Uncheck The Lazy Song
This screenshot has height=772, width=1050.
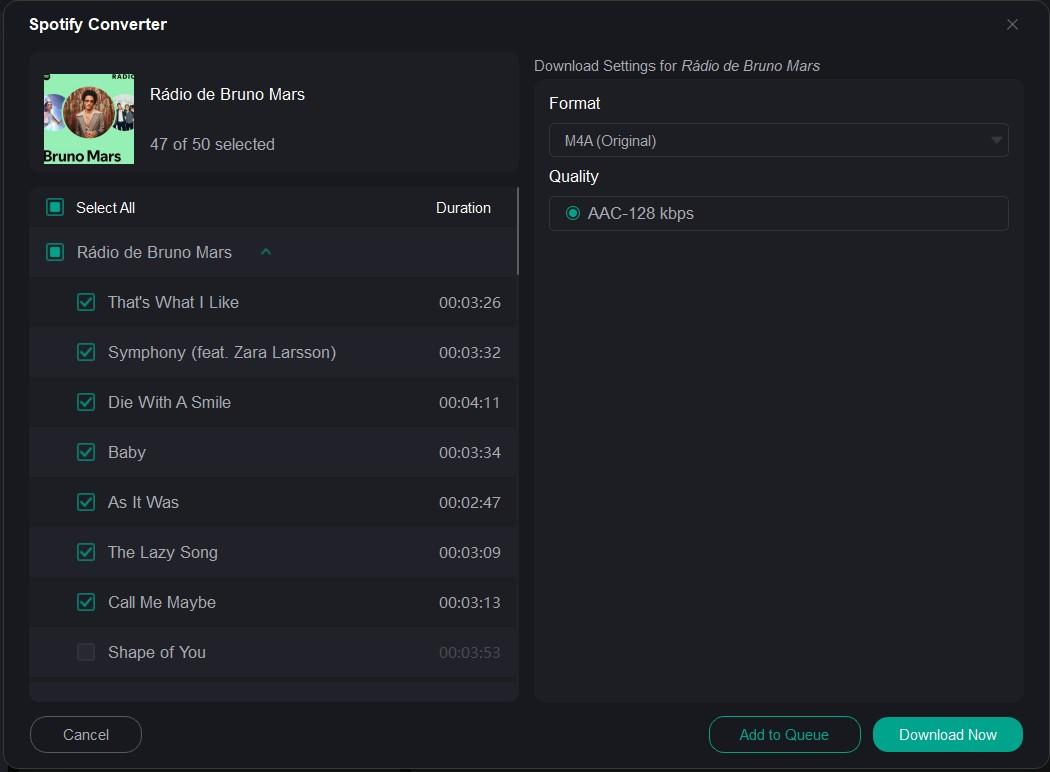86,552
